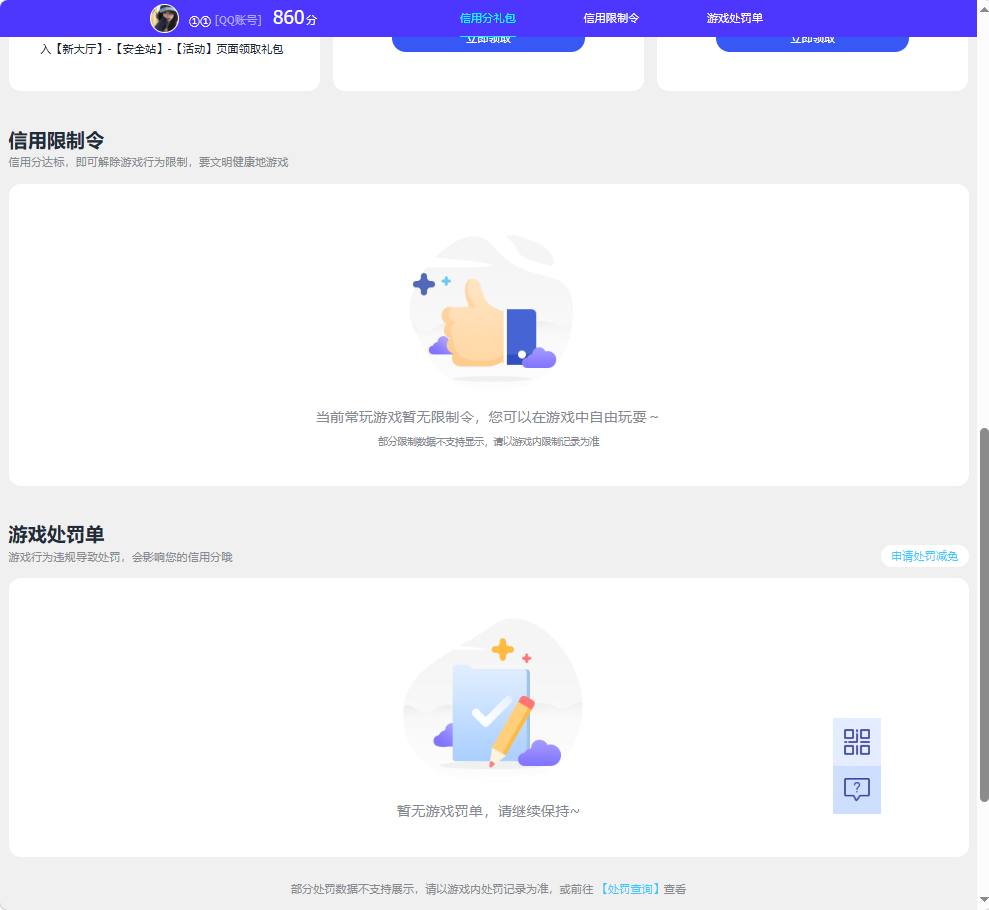Click the checklist pencil illustration

pos(492,696)
